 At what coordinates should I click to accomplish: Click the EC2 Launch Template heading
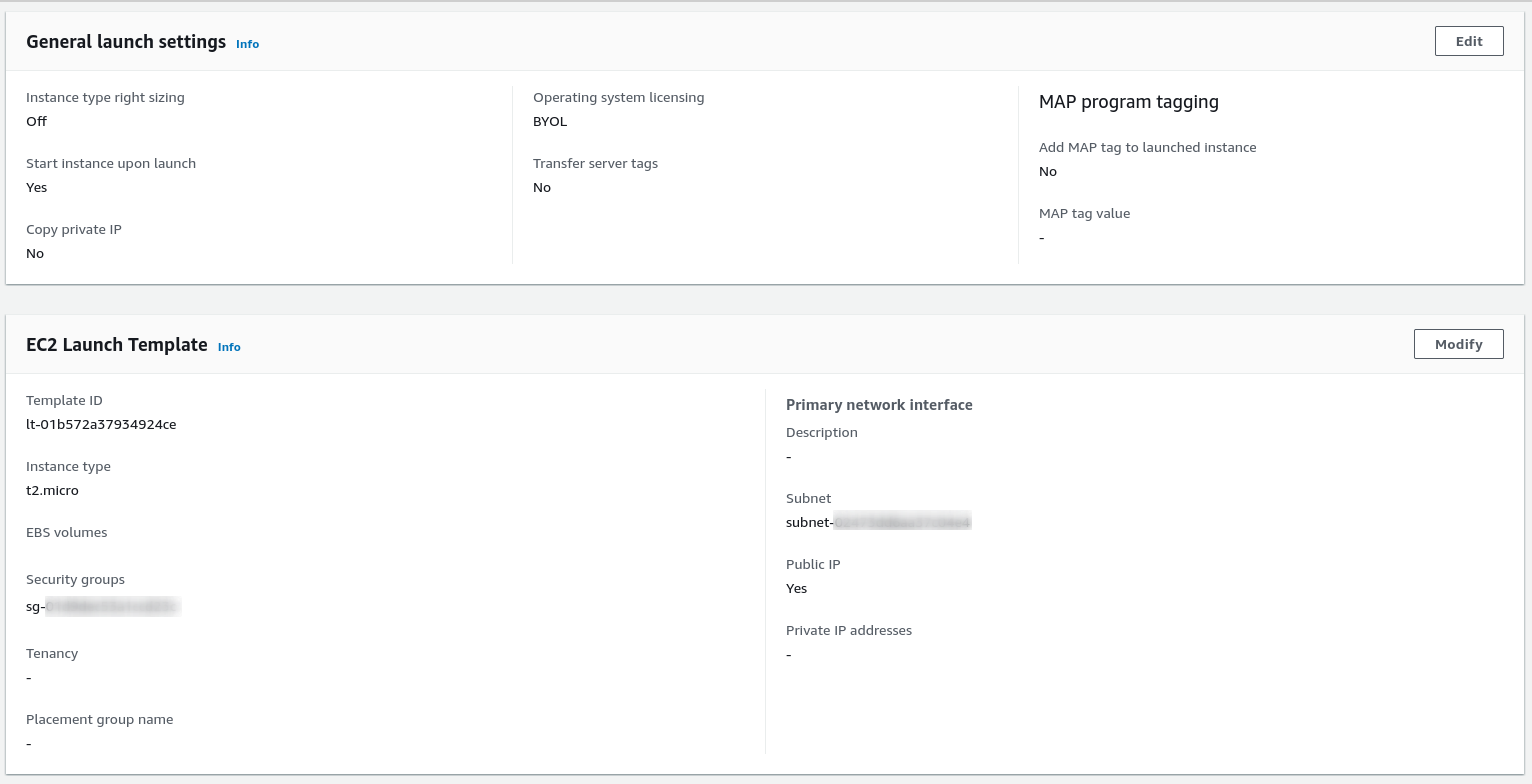point(117,345)
